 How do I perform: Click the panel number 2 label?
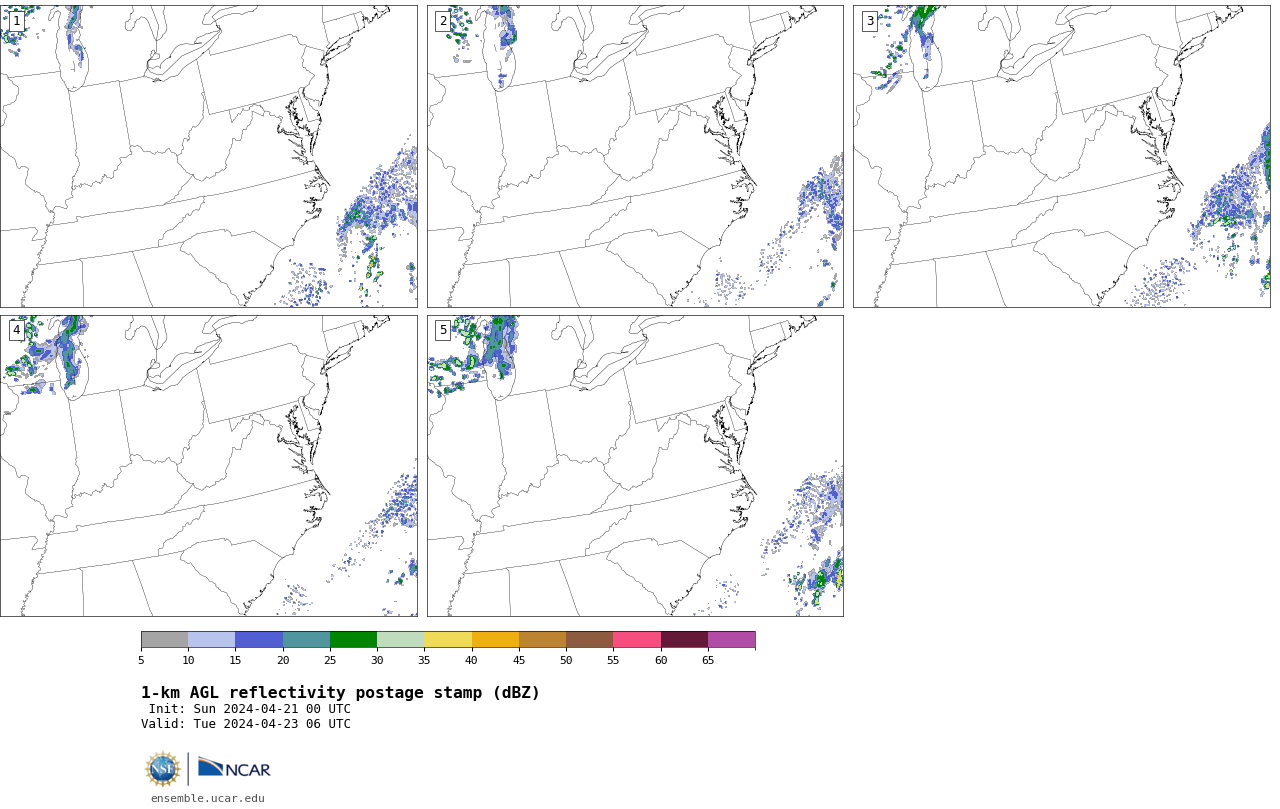443,21
